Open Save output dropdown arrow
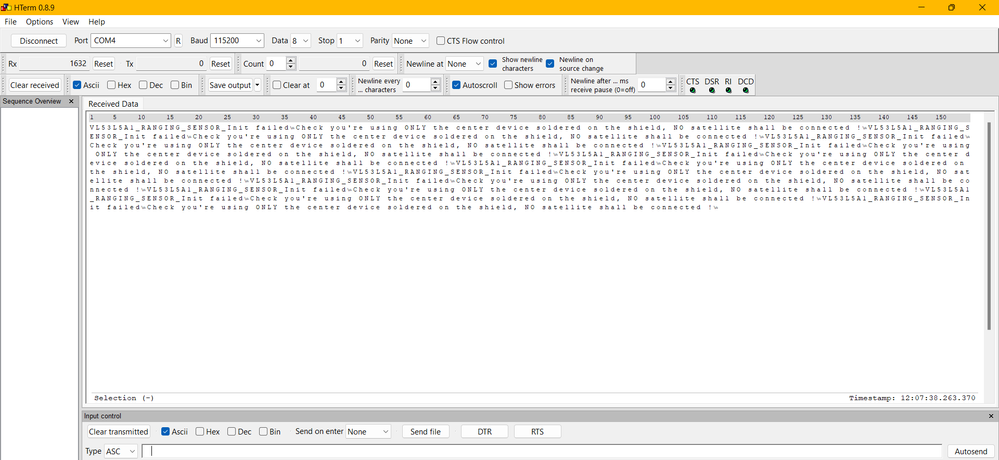This screenshot has width=999, height=460. [x=257, y=85]
